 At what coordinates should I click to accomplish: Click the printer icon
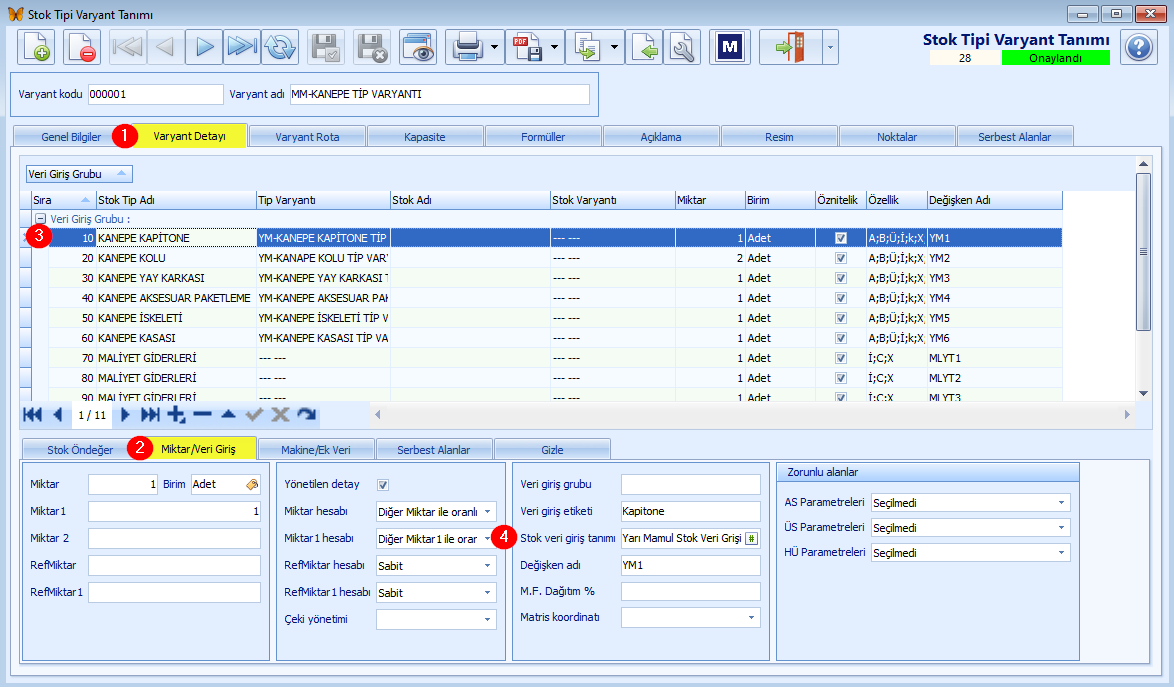click(468, 47)
